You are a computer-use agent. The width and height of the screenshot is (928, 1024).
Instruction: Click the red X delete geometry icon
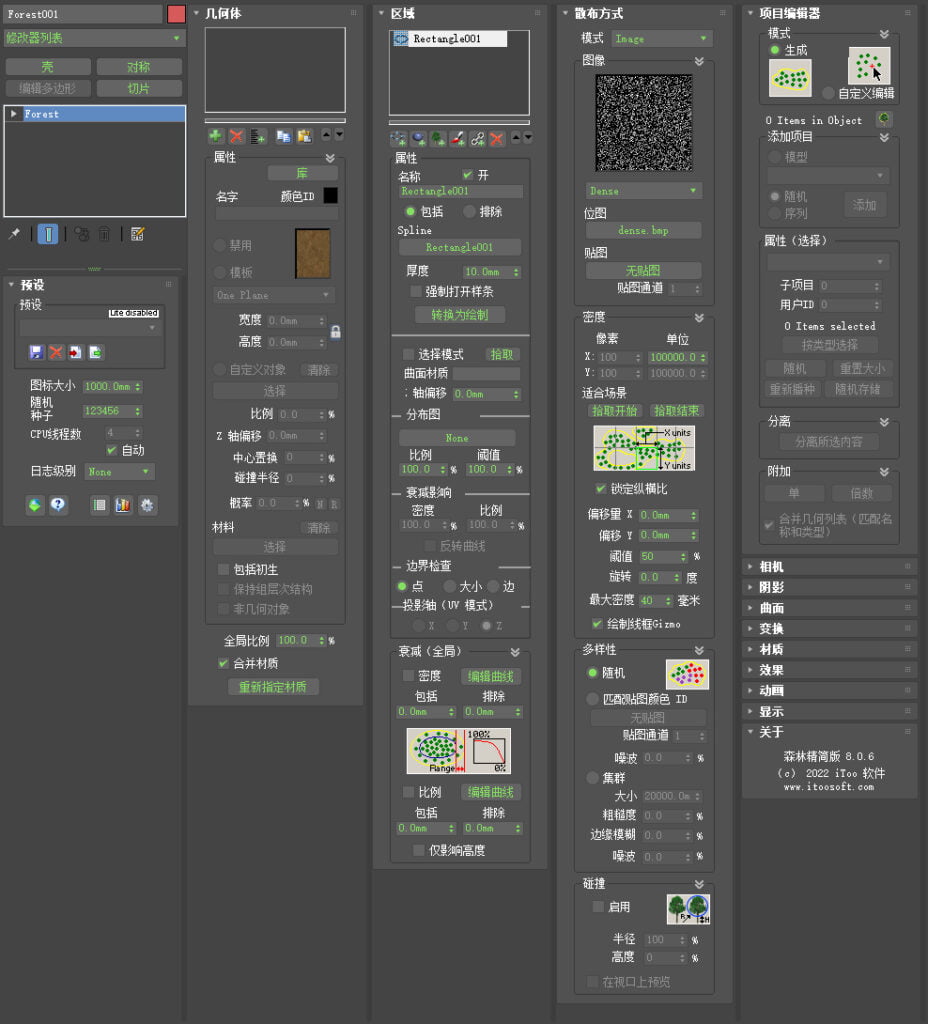(x=236, y=136)
